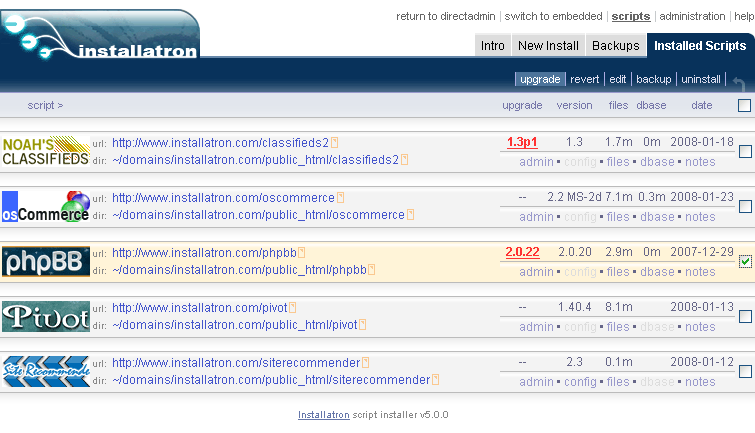The image size is (755, 433).
Task: Open the New Install tab
Action: tap(548, 46)
